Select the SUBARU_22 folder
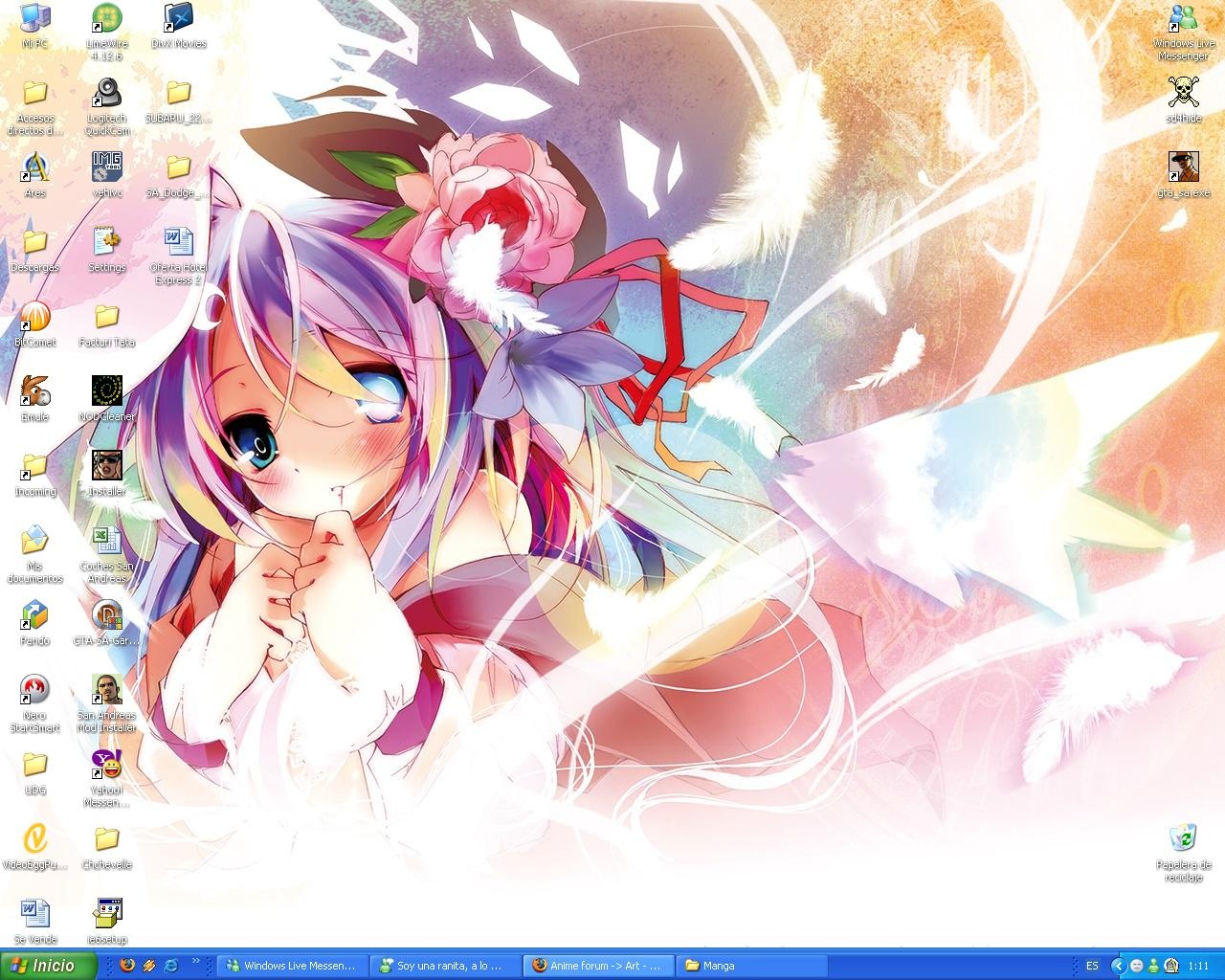 point(178,101)
